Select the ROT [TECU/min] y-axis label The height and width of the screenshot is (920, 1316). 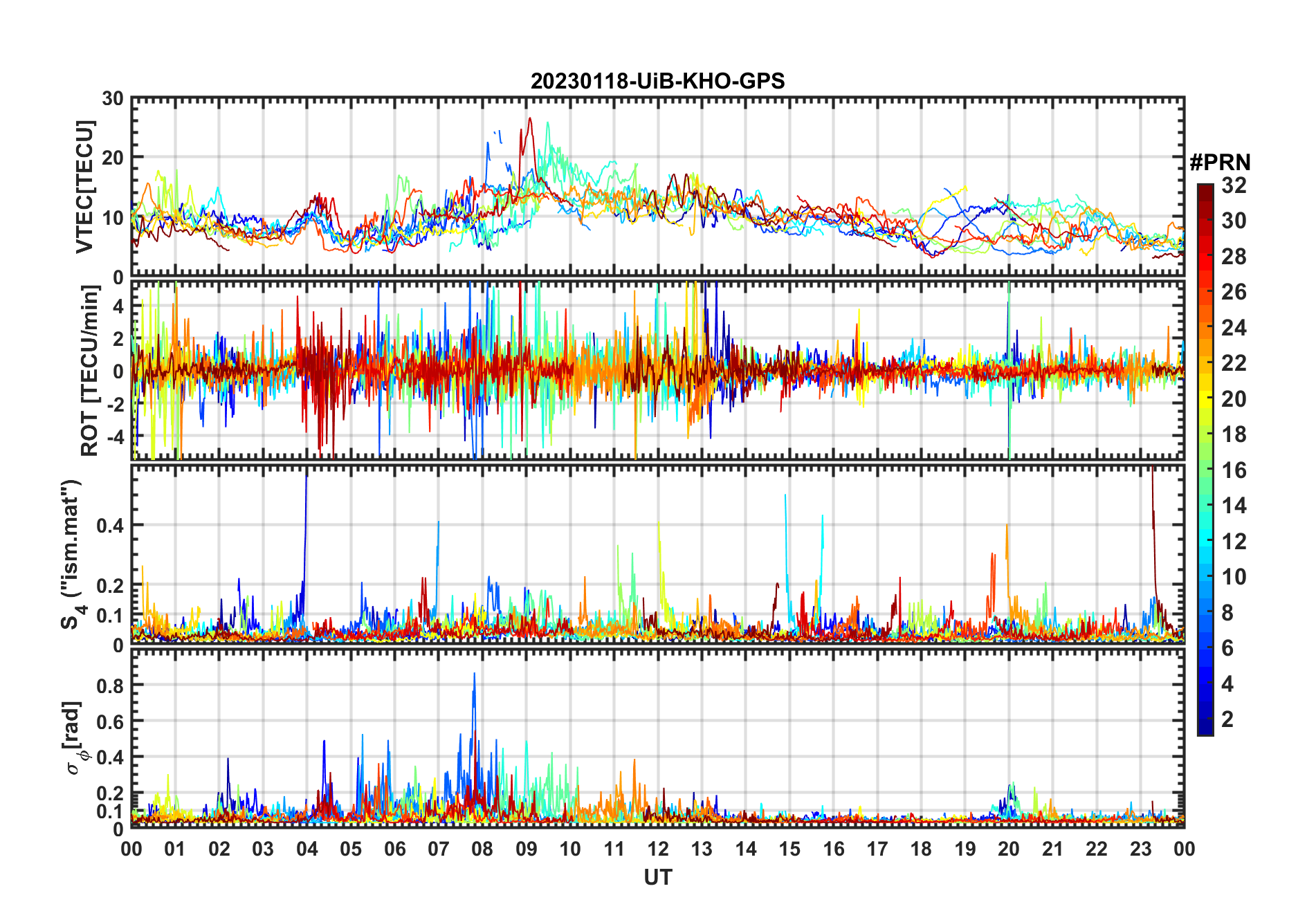click(x=89, y=370)
